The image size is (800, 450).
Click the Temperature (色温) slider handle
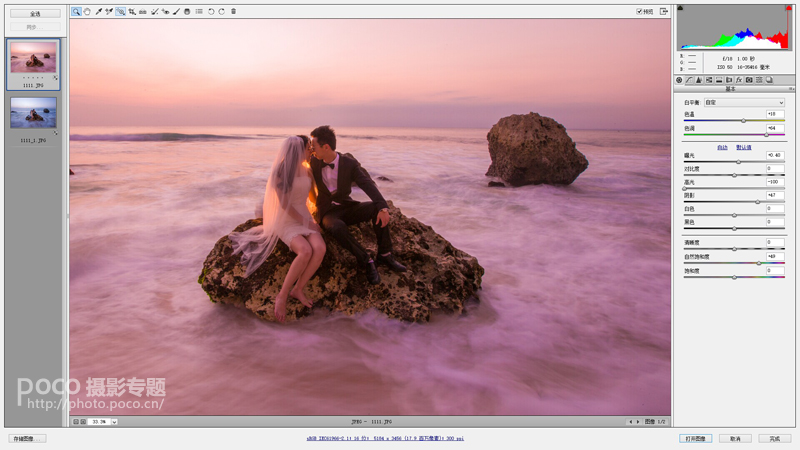pos(743,121)
